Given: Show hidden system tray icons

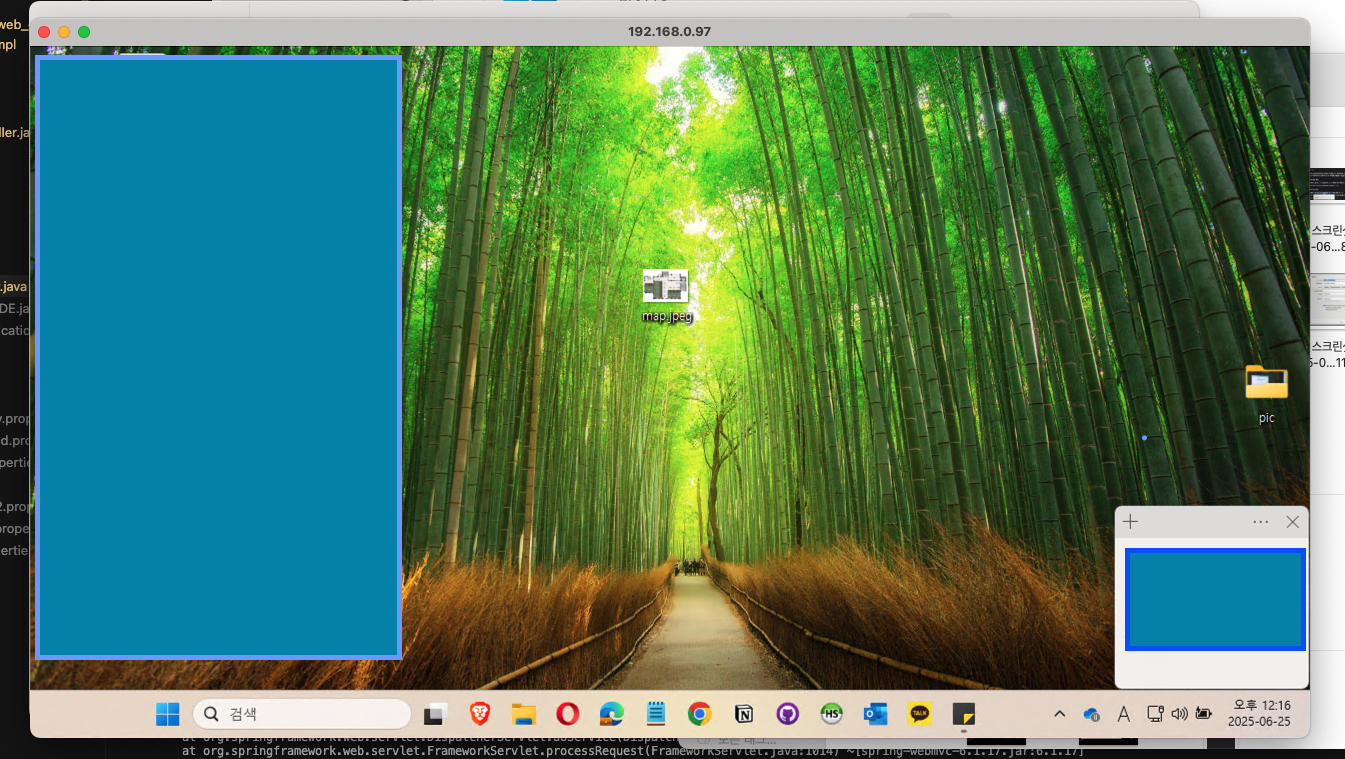Looking at the screenshot, I should pos(1060,714).
